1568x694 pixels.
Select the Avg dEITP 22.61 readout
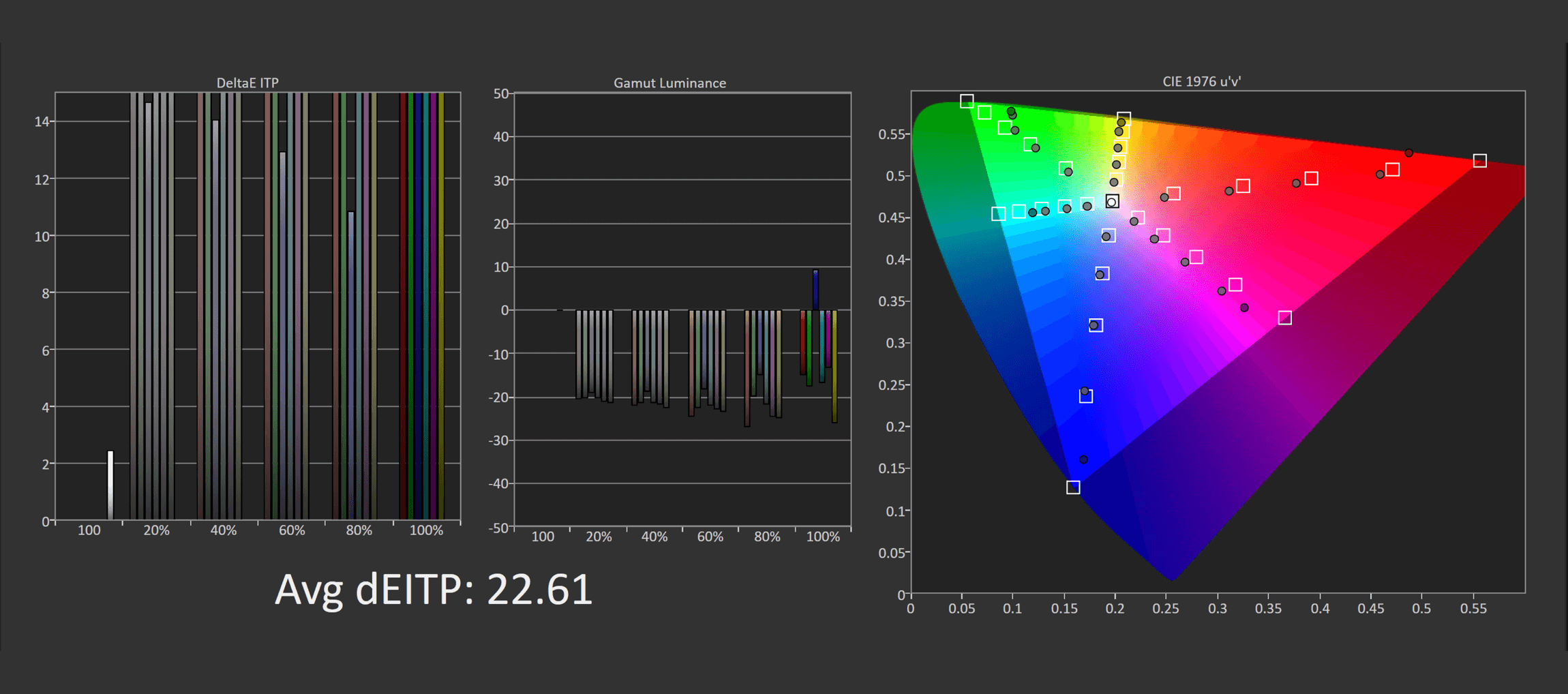(434, 590)
